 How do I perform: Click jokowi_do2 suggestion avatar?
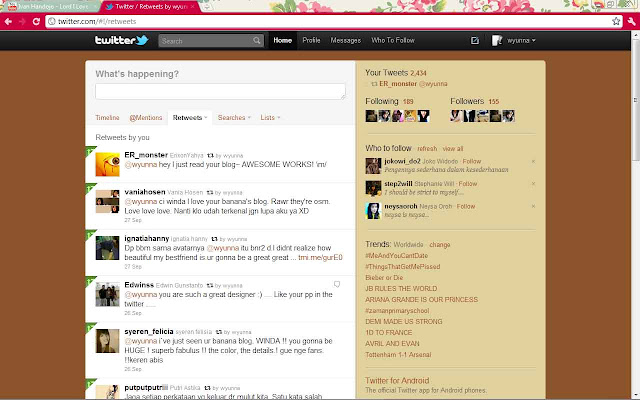pyautogui.click(x=373, y=166)
